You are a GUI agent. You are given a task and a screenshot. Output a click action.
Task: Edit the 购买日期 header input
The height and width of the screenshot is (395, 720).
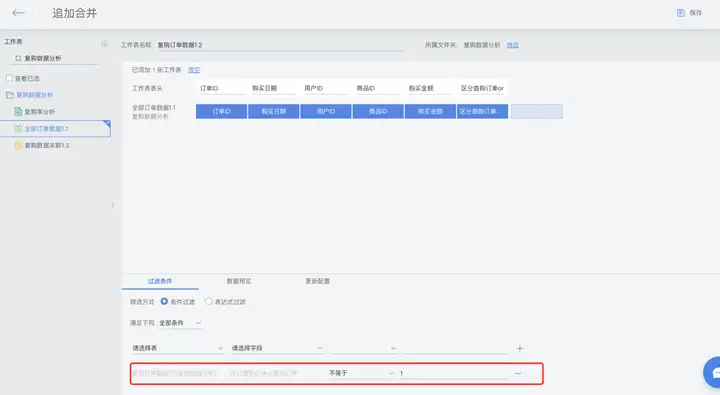pos(274,88)
